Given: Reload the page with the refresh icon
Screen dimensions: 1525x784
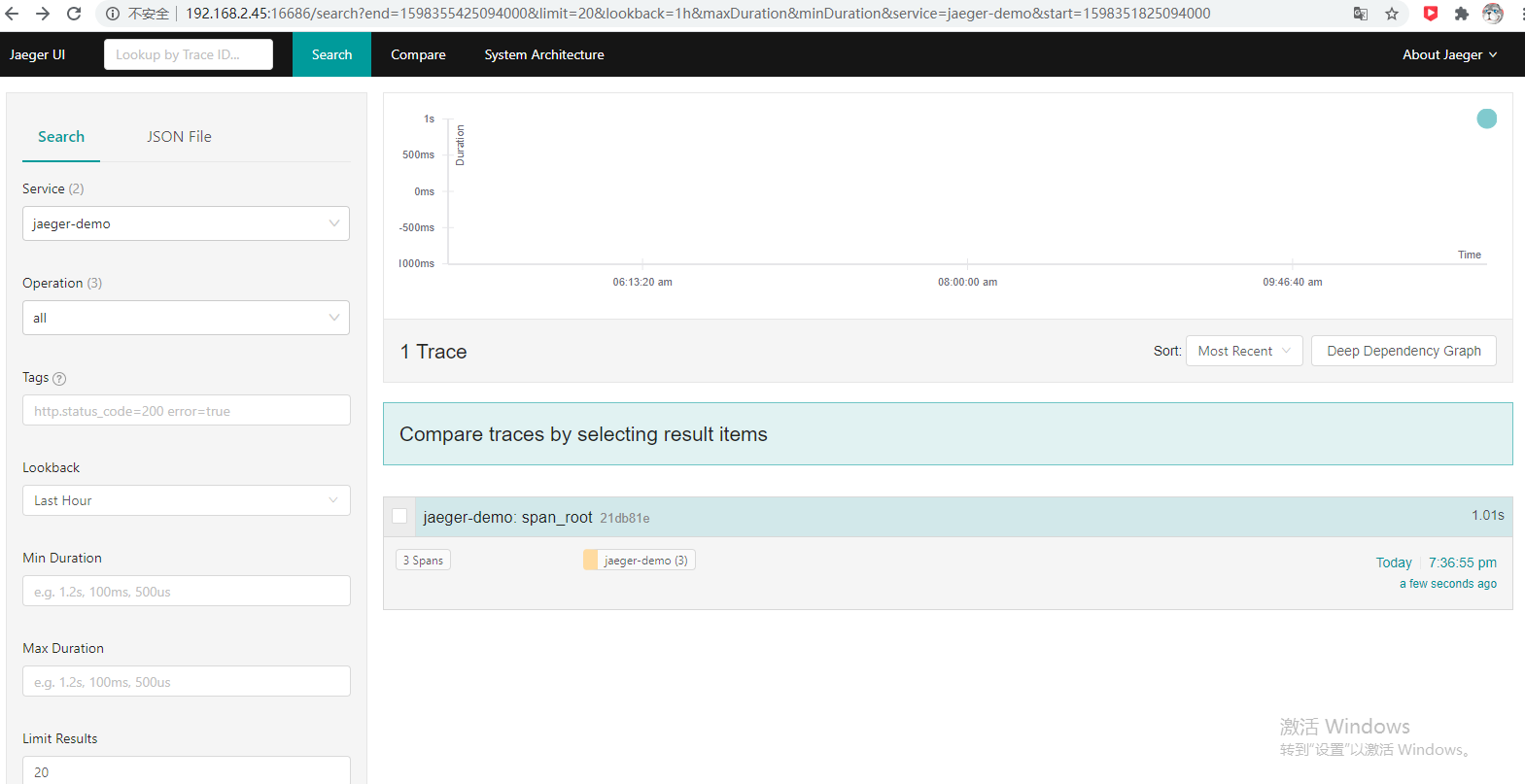Looking at the screenshot, I should coord(74,14).
